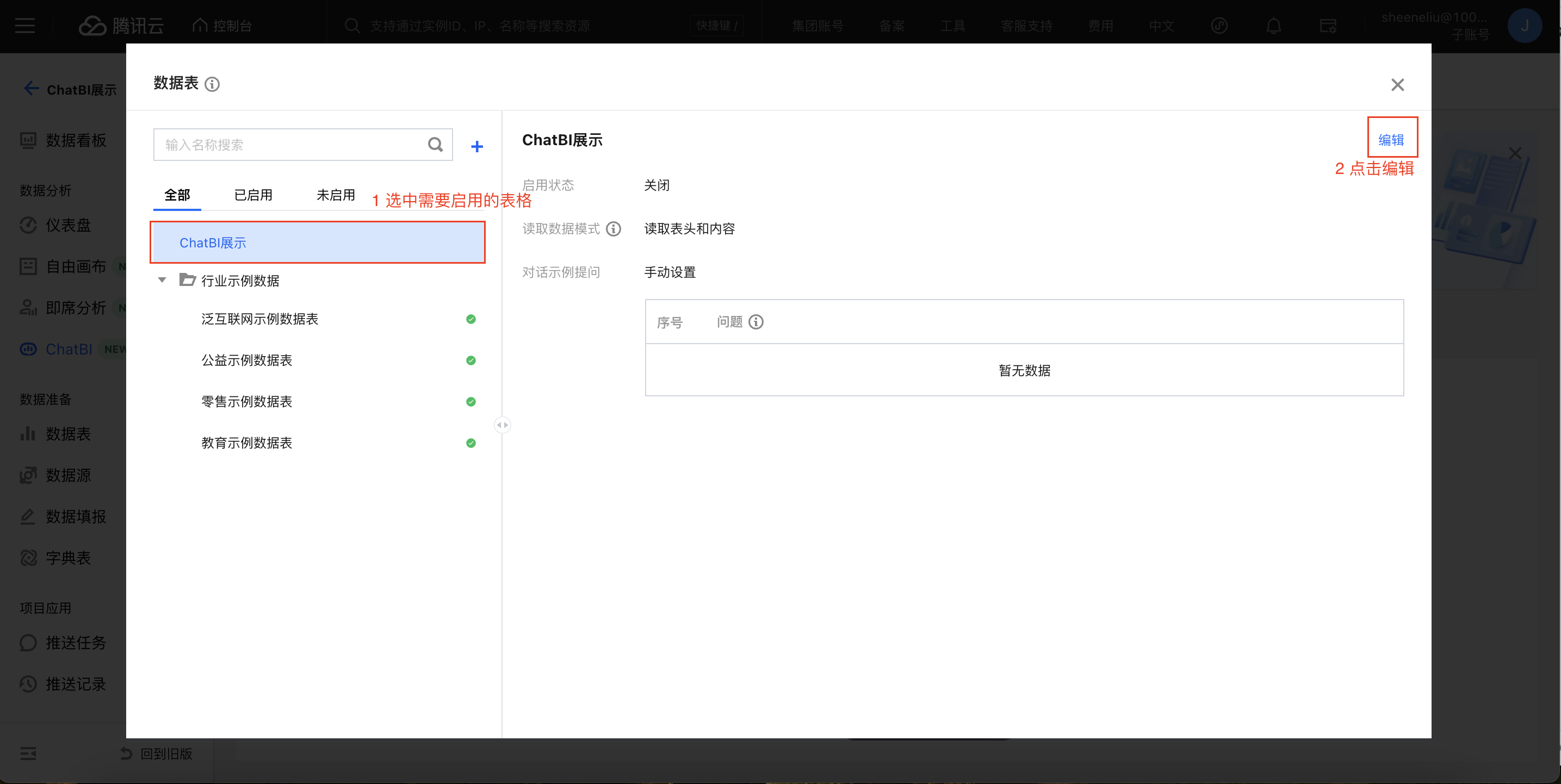Collapse the 行业示例数据 folder

tap(162, 280)
